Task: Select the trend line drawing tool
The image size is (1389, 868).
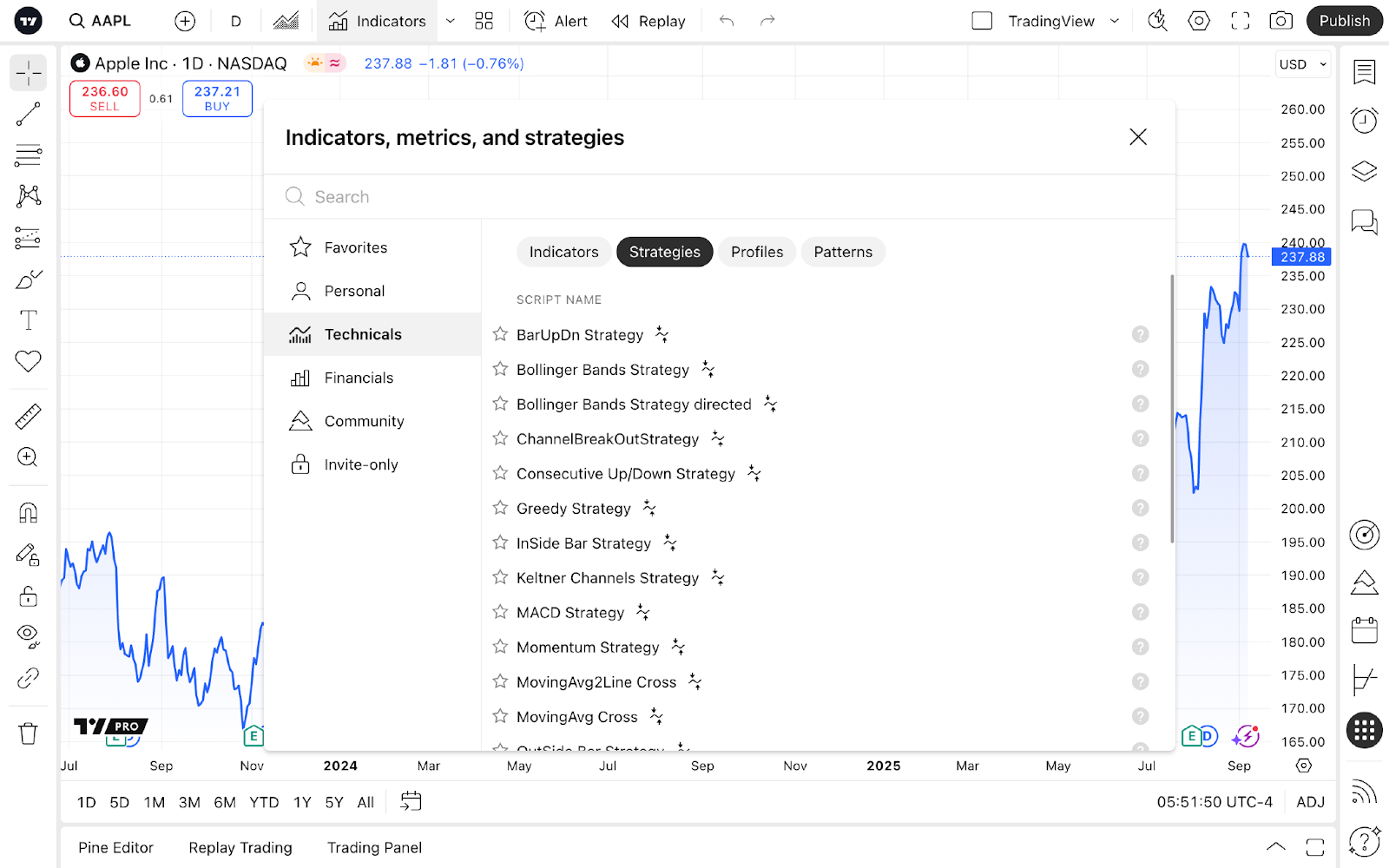Action: pyautogui.click(x=28, y=115)
